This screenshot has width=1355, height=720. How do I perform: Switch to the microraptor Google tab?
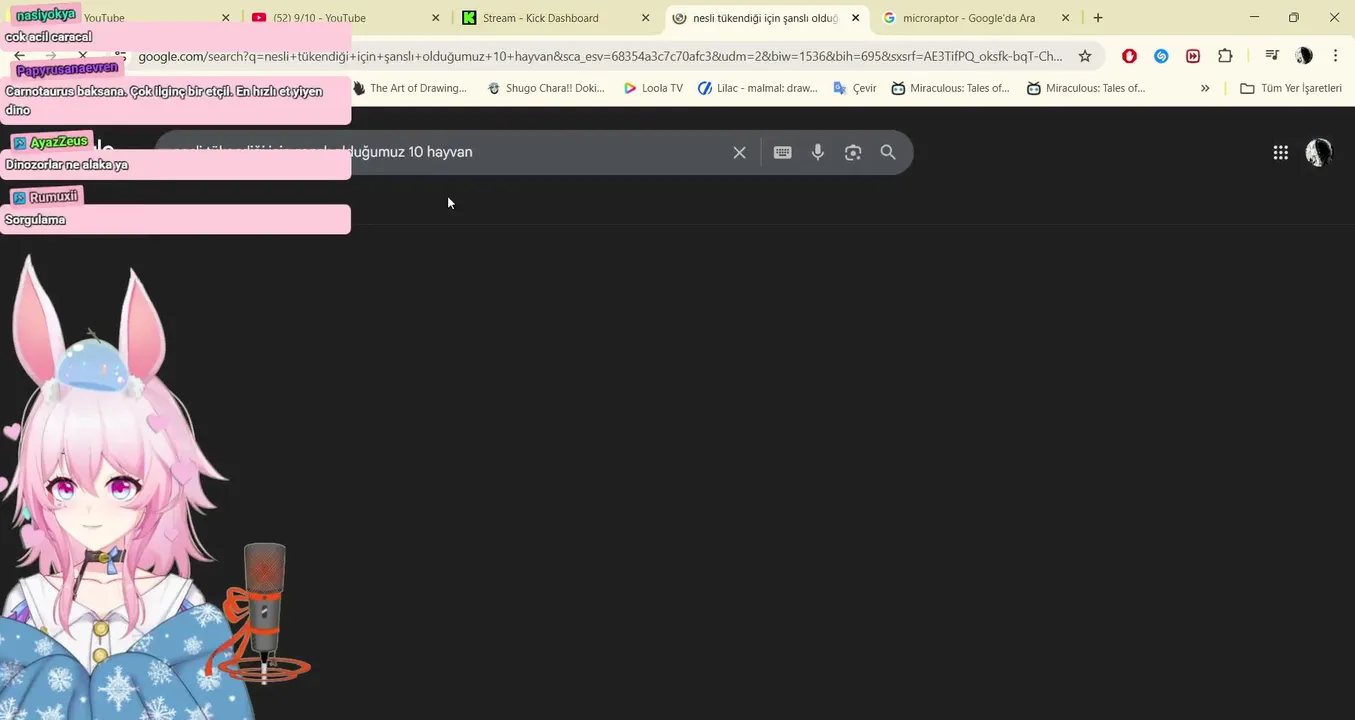975,18
